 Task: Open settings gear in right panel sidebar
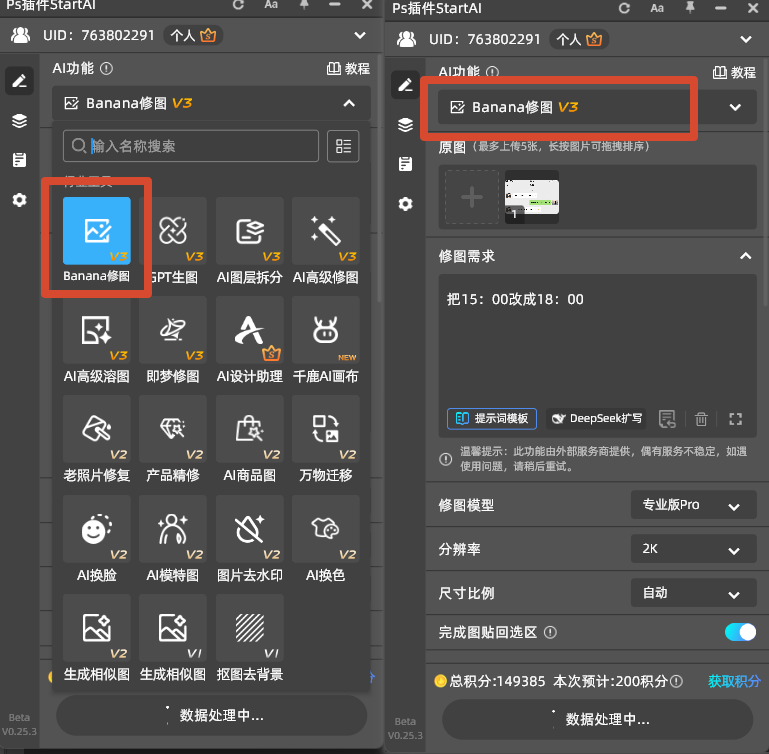(405, 204)
